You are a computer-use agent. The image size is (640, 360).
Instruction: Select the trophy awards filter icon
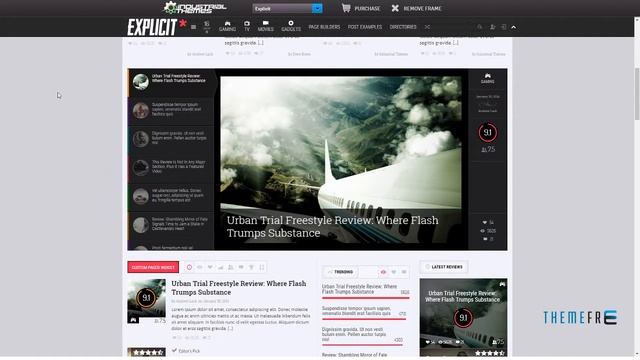[x=251, y=267]
